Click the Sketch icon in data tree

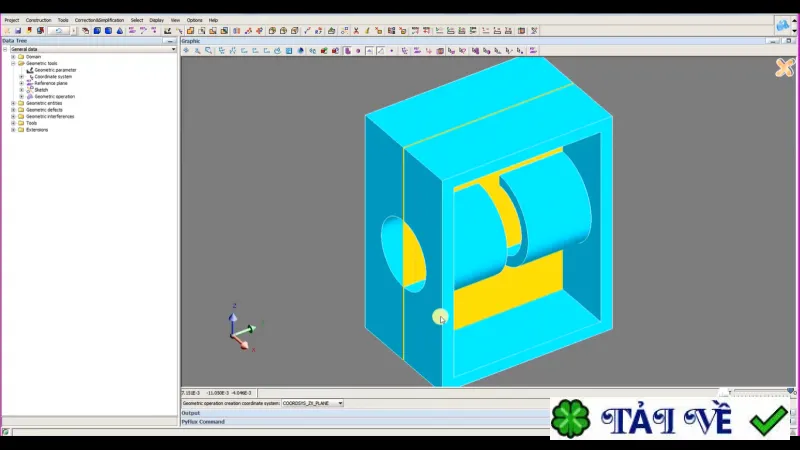coord(30,90)
